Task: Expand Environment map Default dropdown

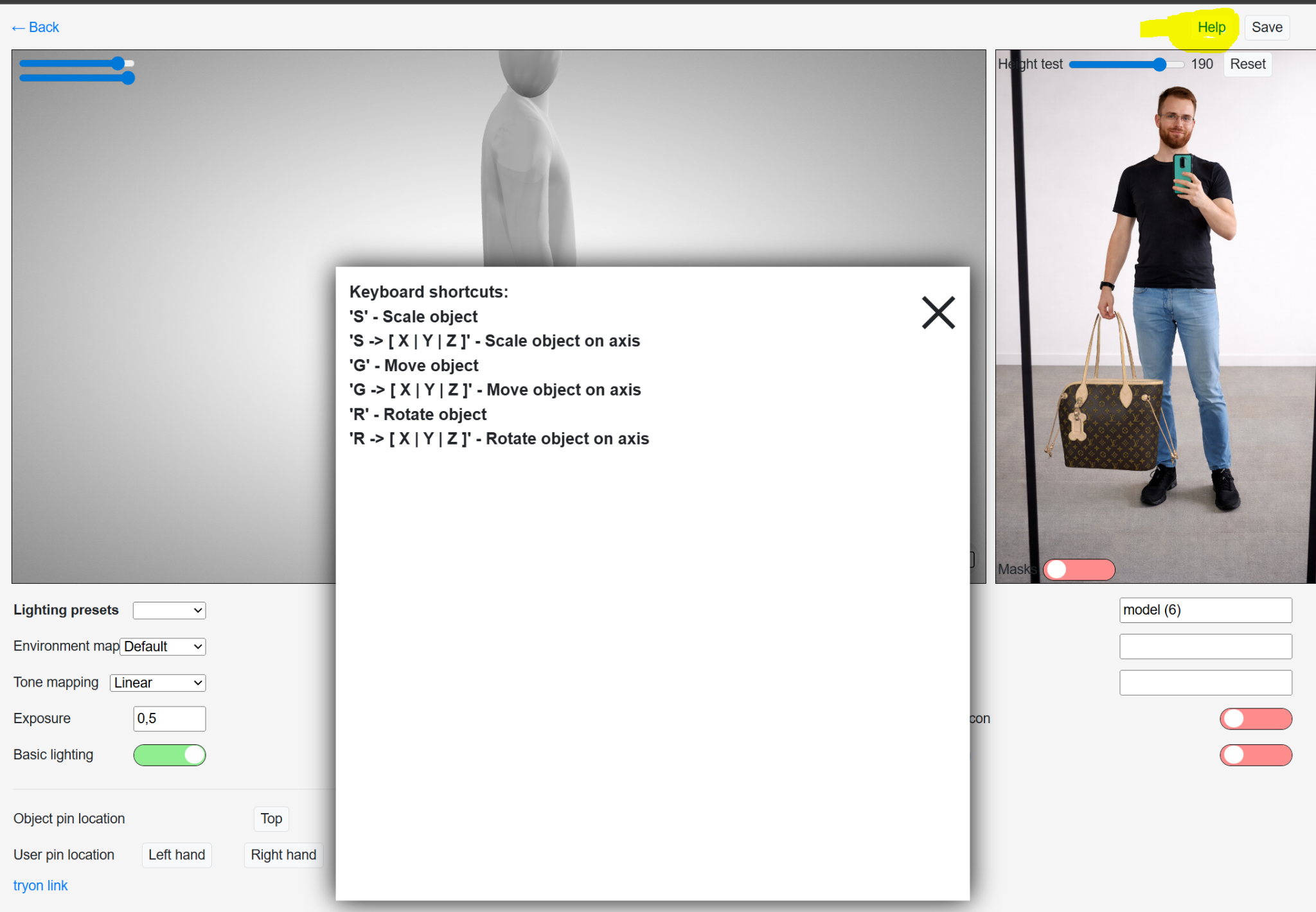Action: pyautogui.click(x=163, y=647)
